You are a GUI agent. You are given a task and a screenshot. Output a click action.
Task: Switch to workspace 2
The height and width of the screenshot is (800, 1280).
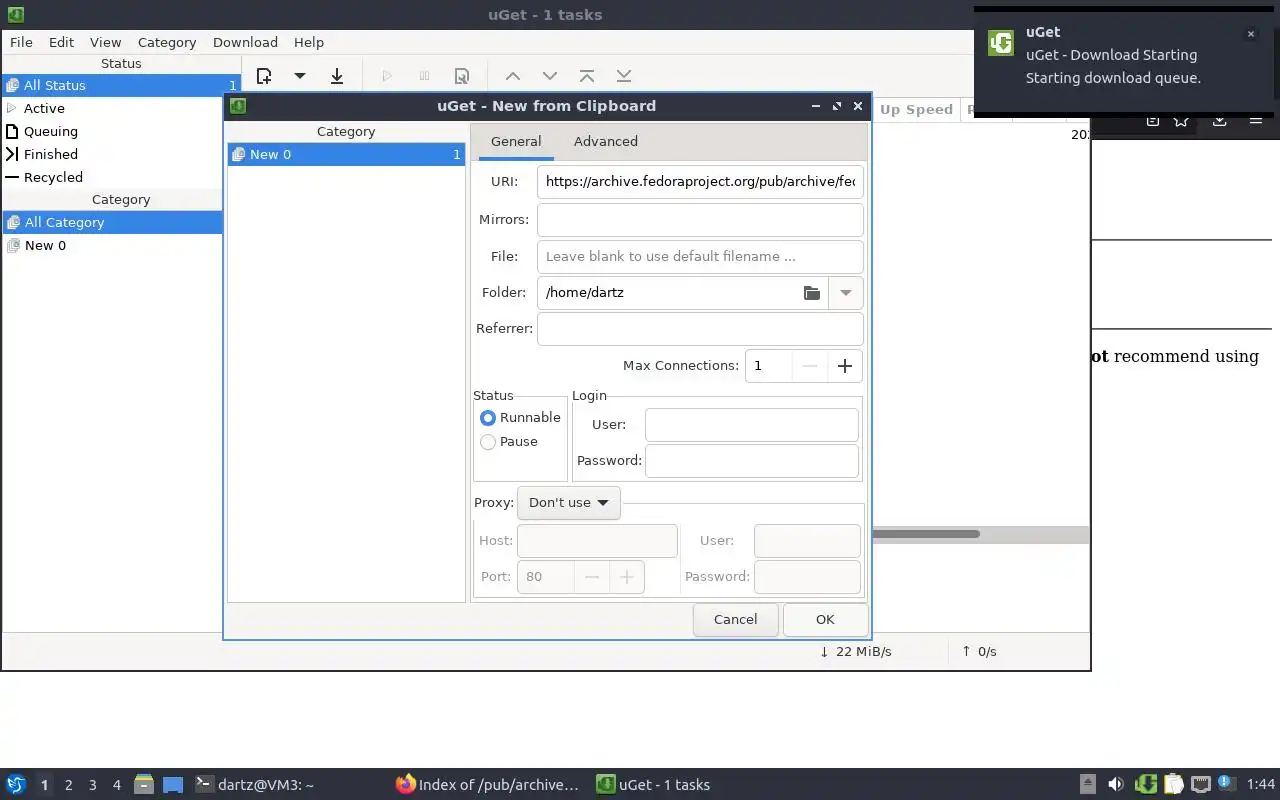tap(69, 785)
